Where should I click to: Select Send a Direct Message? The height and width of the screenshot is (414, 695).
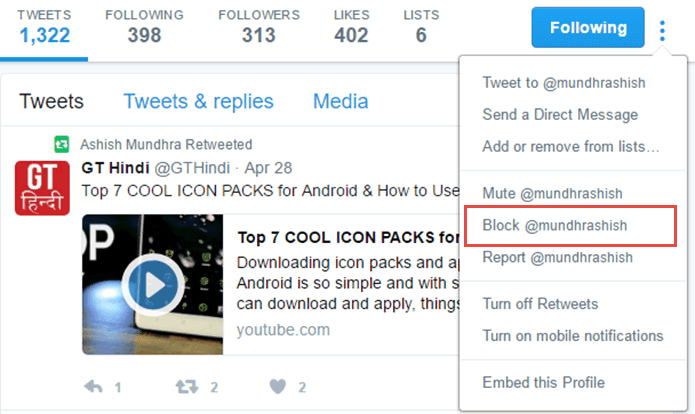pos(560,115)
